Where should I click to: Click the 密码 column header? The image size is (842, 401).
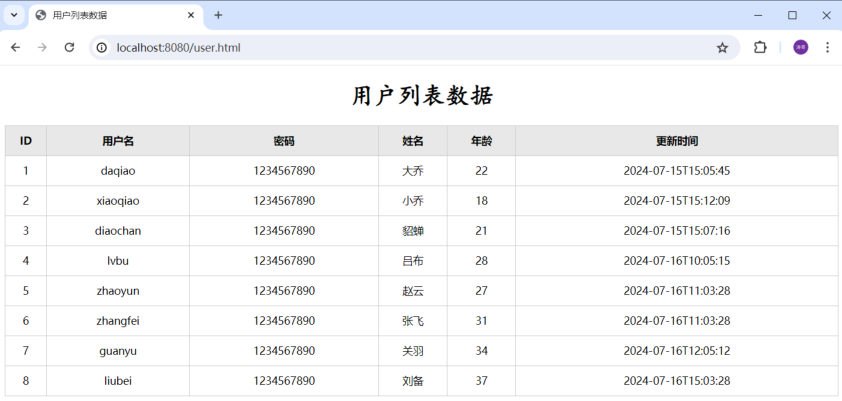(284, 141)
